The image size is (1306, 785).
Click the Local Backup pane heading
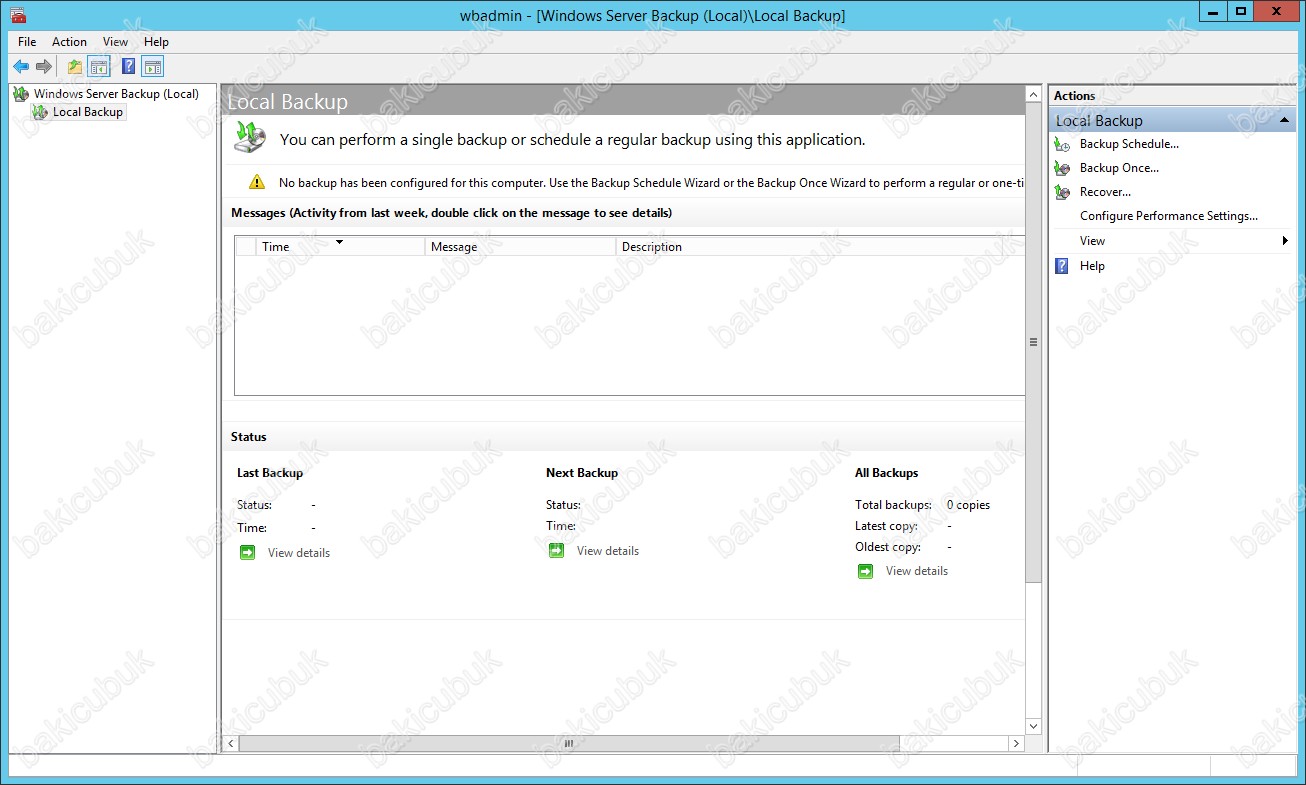coord(288,102)
